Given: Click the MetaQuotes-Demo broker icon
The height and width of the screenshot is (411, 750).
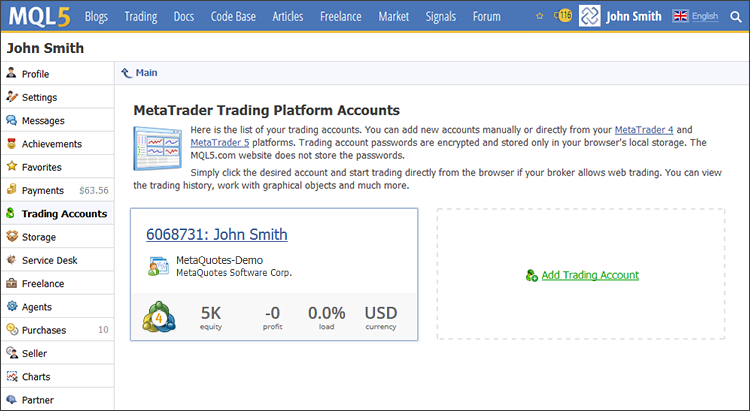Looking at the screenshot, I should pyautogui.click(x=158, y=266).
